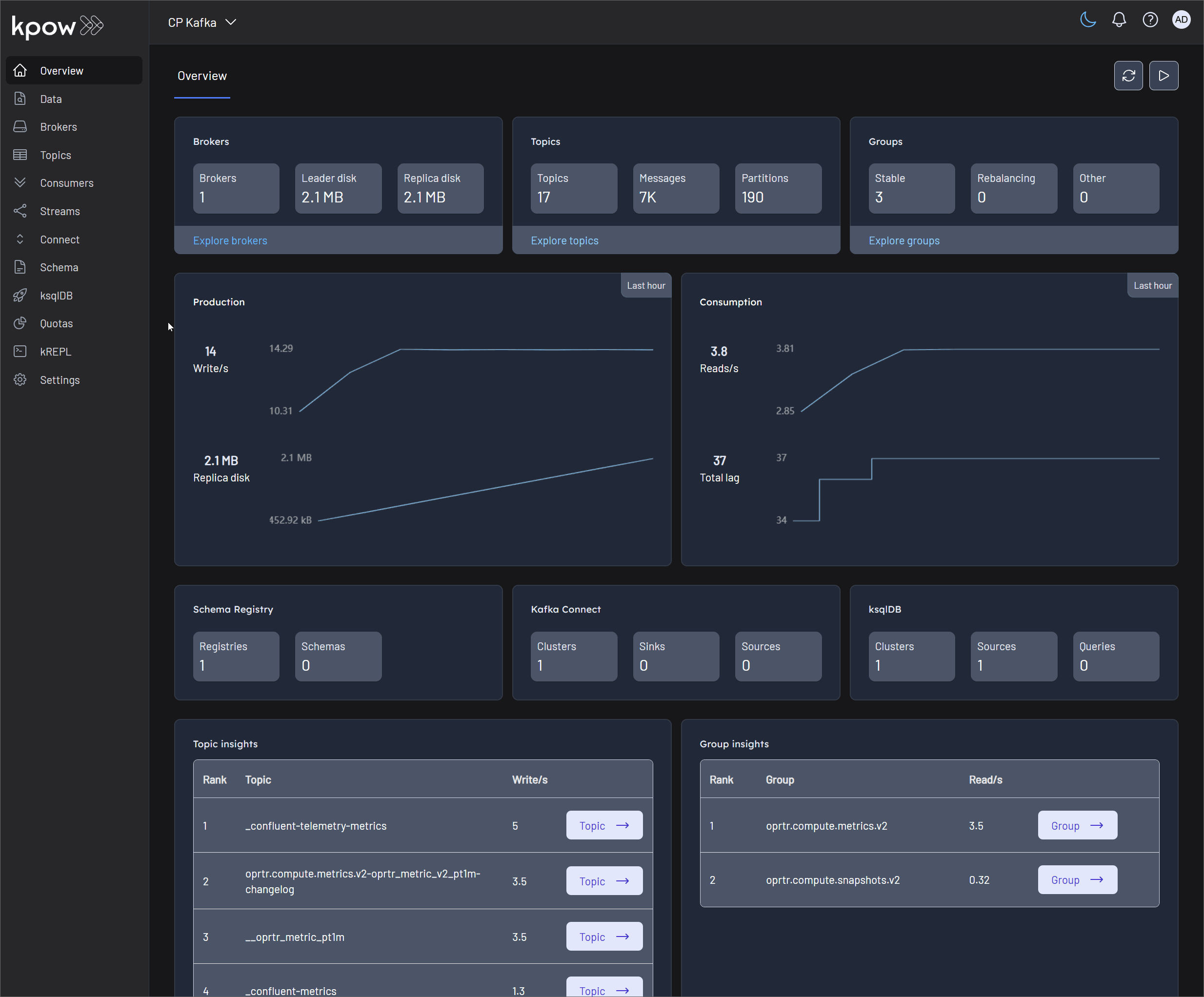Screen dimensions: 1204x997
Task: Click the Connect up-down arrows icon
Action: [x=20, y=239]
